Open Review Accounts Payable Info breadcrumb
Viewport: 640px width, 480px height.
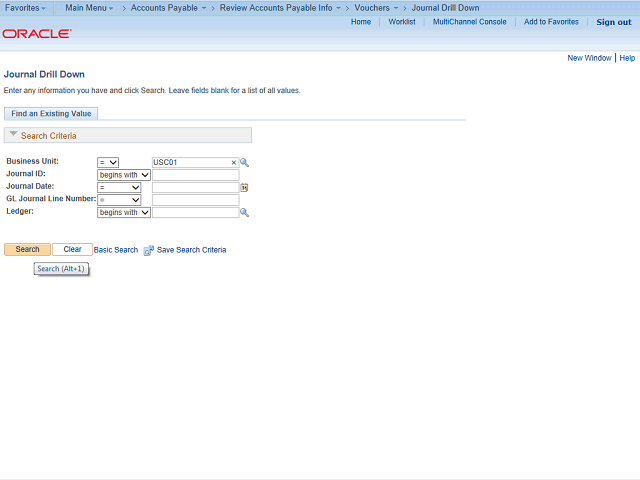coord(280,8)
